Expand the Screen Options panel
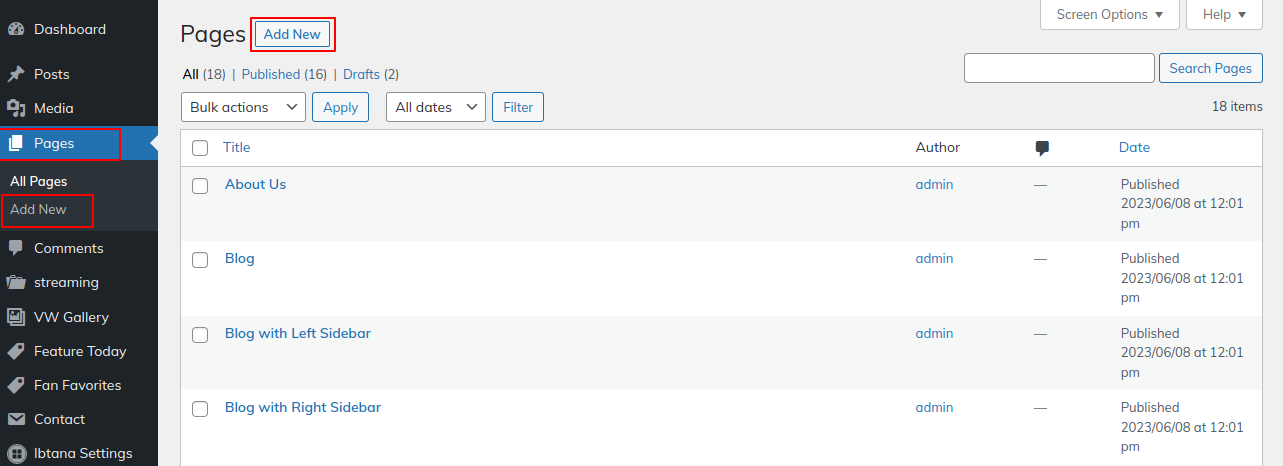The image size is (1283, 466). pyautogui.click(x=1109, y=15)
